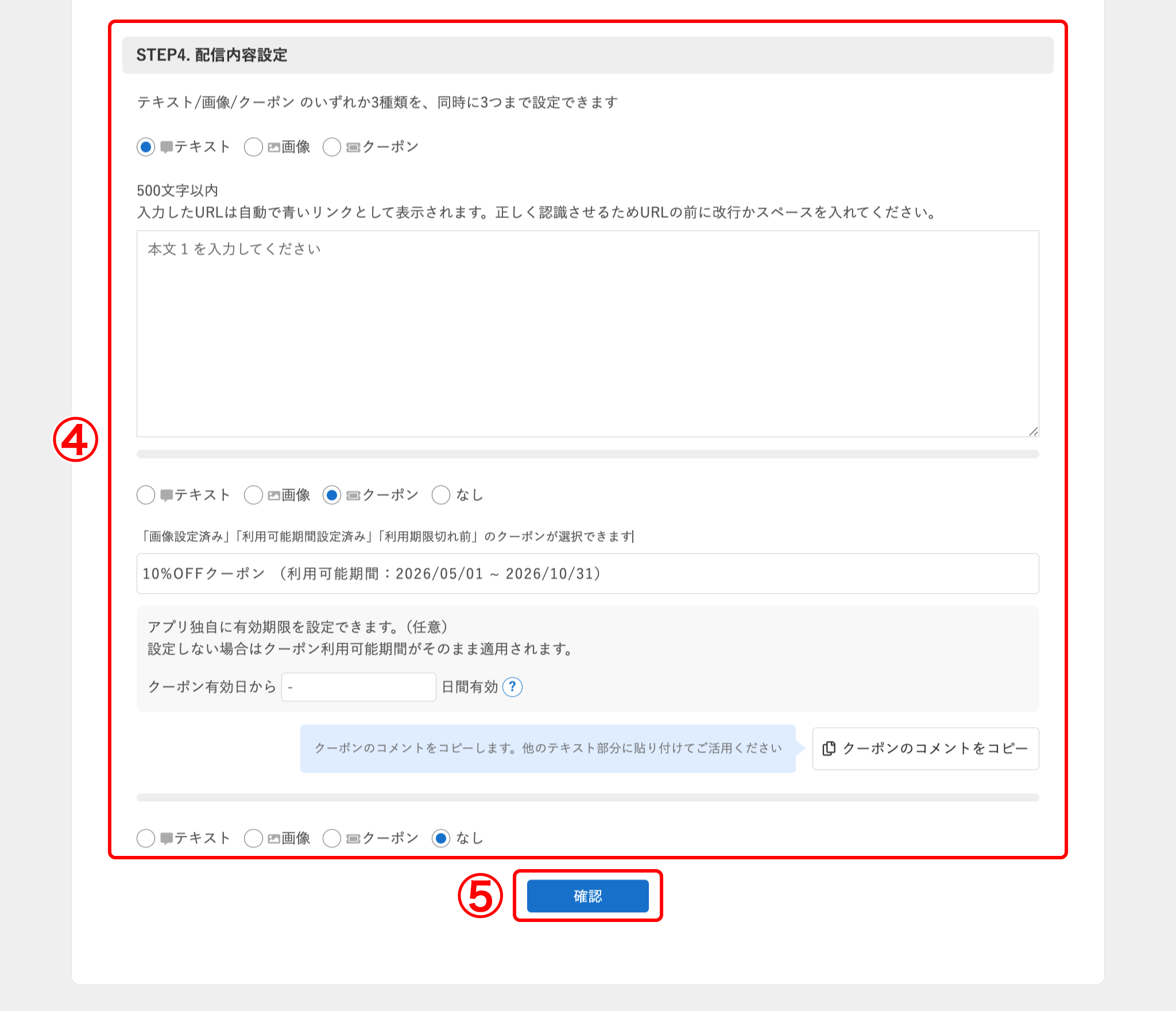Select なし radio in third content block

(x=441, y=839)
